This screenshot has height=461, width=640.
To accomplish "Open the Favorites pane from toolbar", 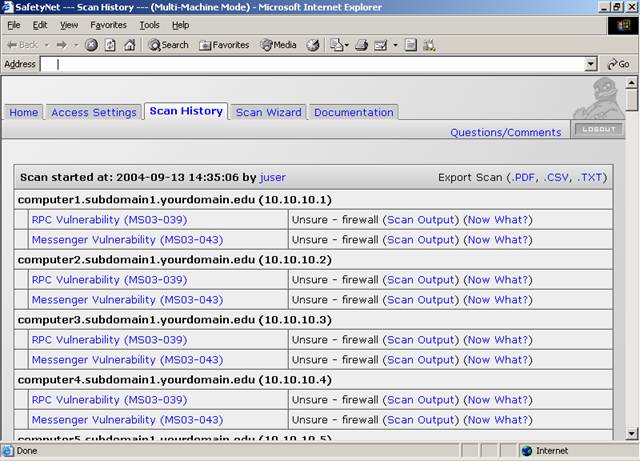I will [224, 45].
